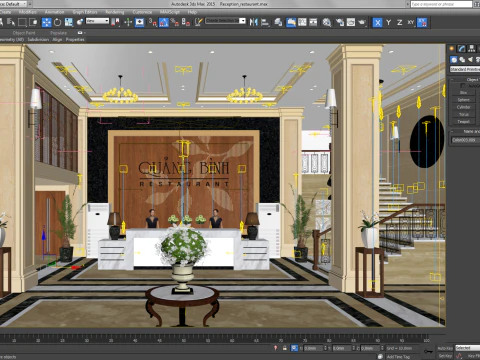
Task: Open the Customize menu
Action: pyautogui.click(x=142, y=12)
